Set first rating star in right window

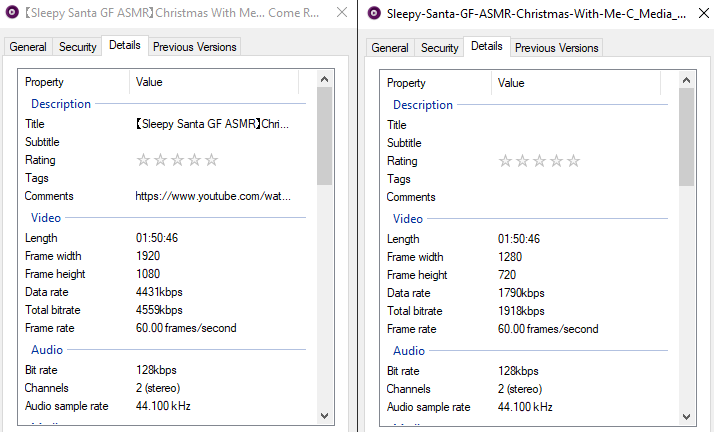(505, 161)
